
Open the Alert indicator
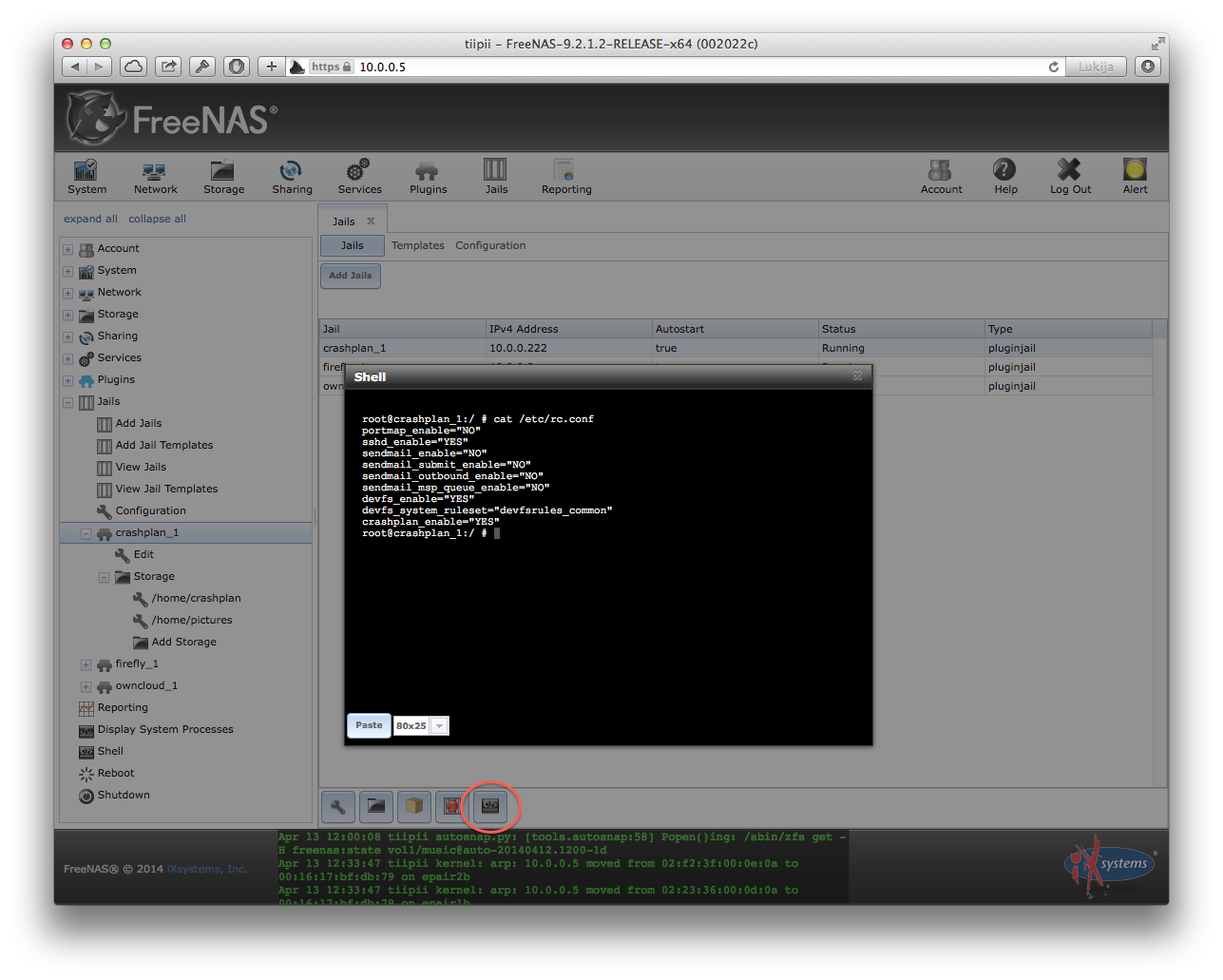1135,177
